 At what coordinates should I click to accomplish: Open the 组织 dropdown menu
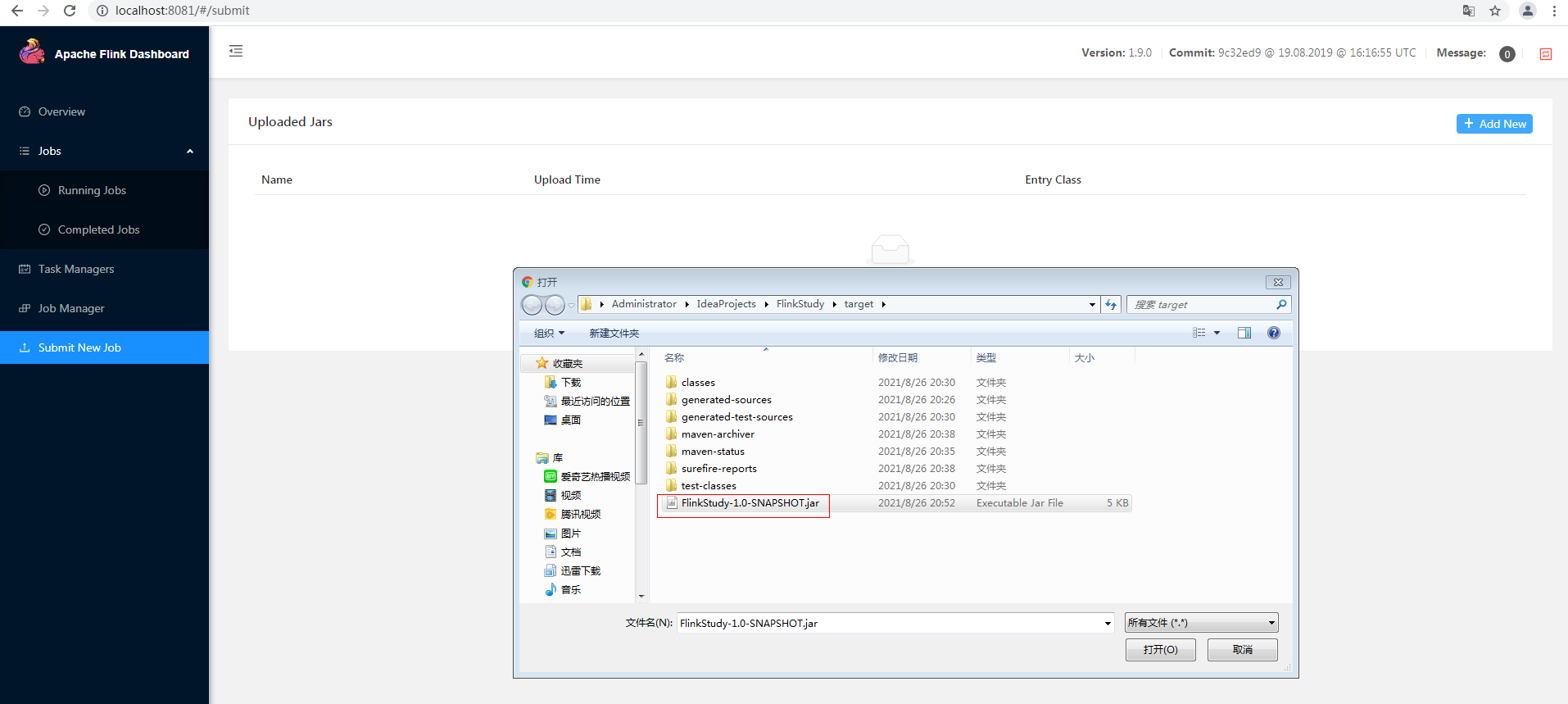pyautogui.click(x=549, y=333)
